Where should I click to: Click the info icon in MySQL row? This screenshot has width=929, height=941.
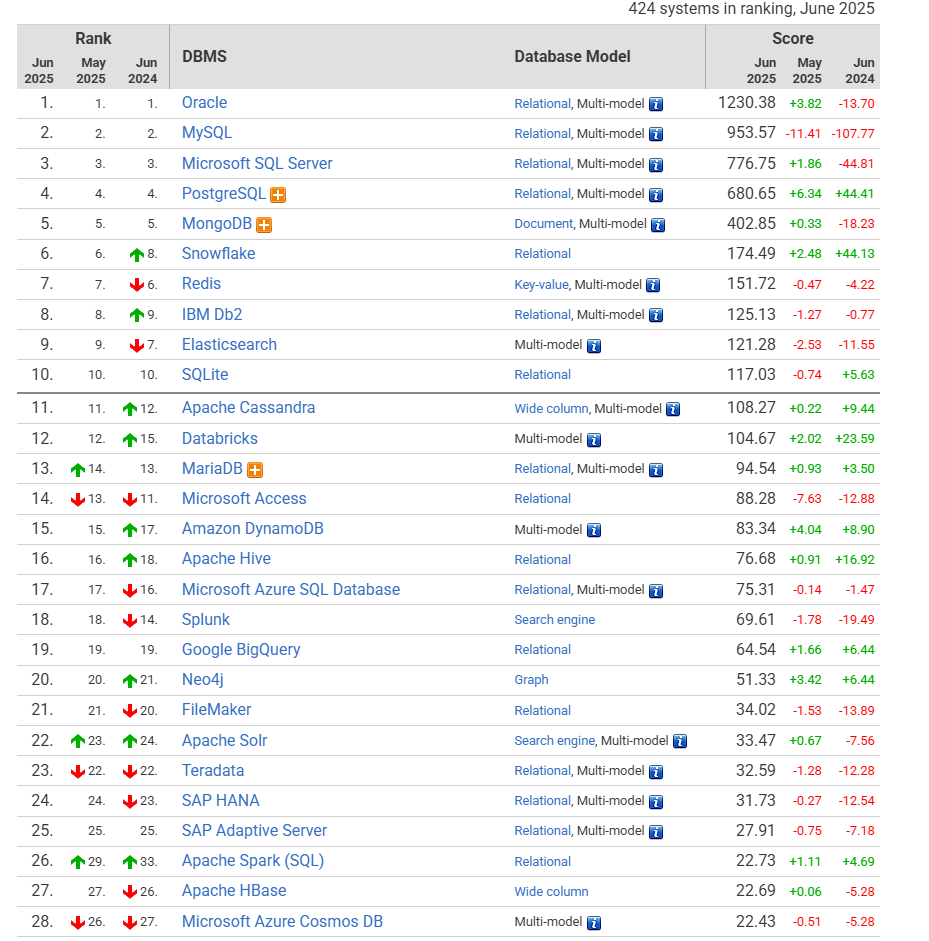pyautogui.click(x=656, y=134)
